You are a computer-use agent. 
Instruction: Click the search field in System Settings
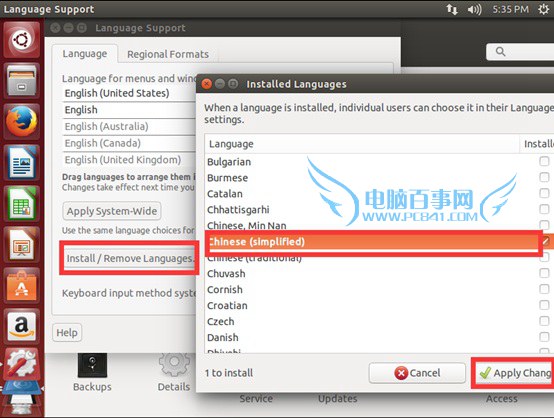520,52
